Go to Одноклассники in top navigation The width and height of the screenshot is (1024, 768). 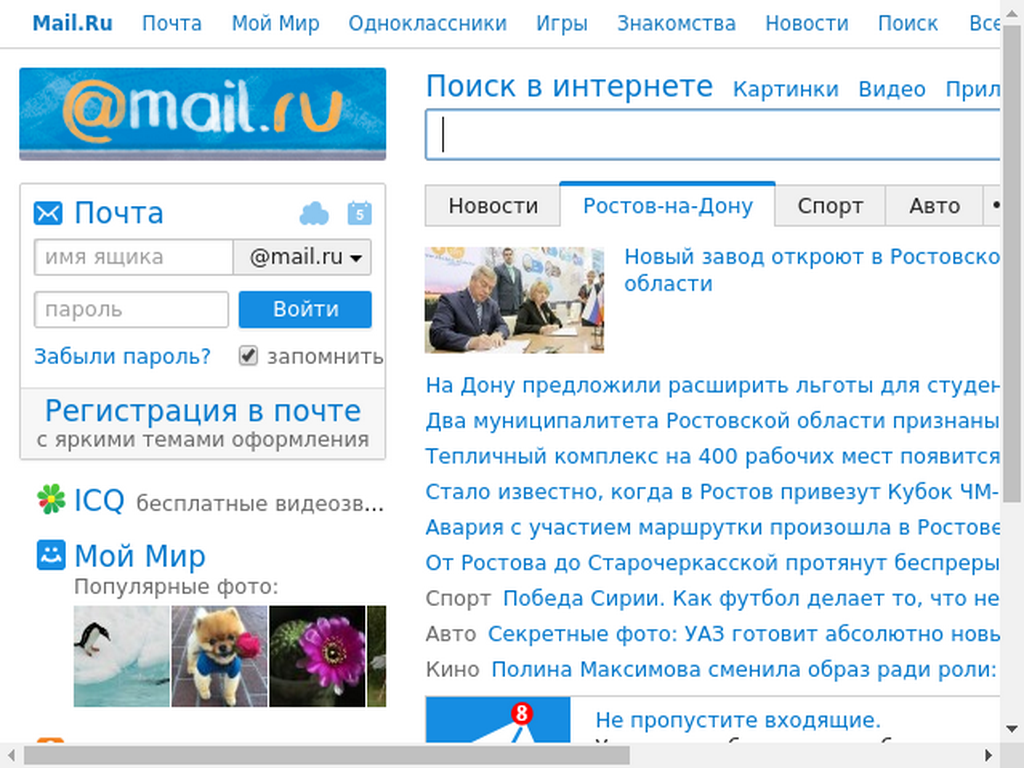(428, 24)
